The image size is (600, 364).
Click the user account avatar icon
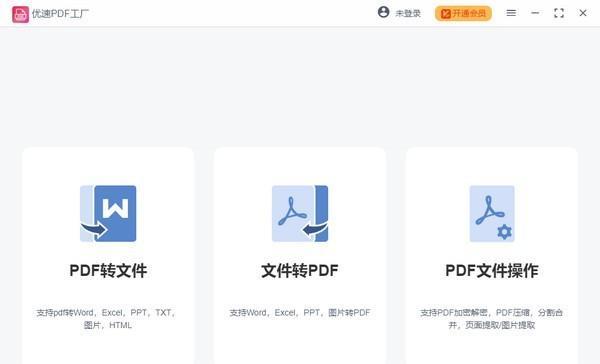[x=383, y=12]
